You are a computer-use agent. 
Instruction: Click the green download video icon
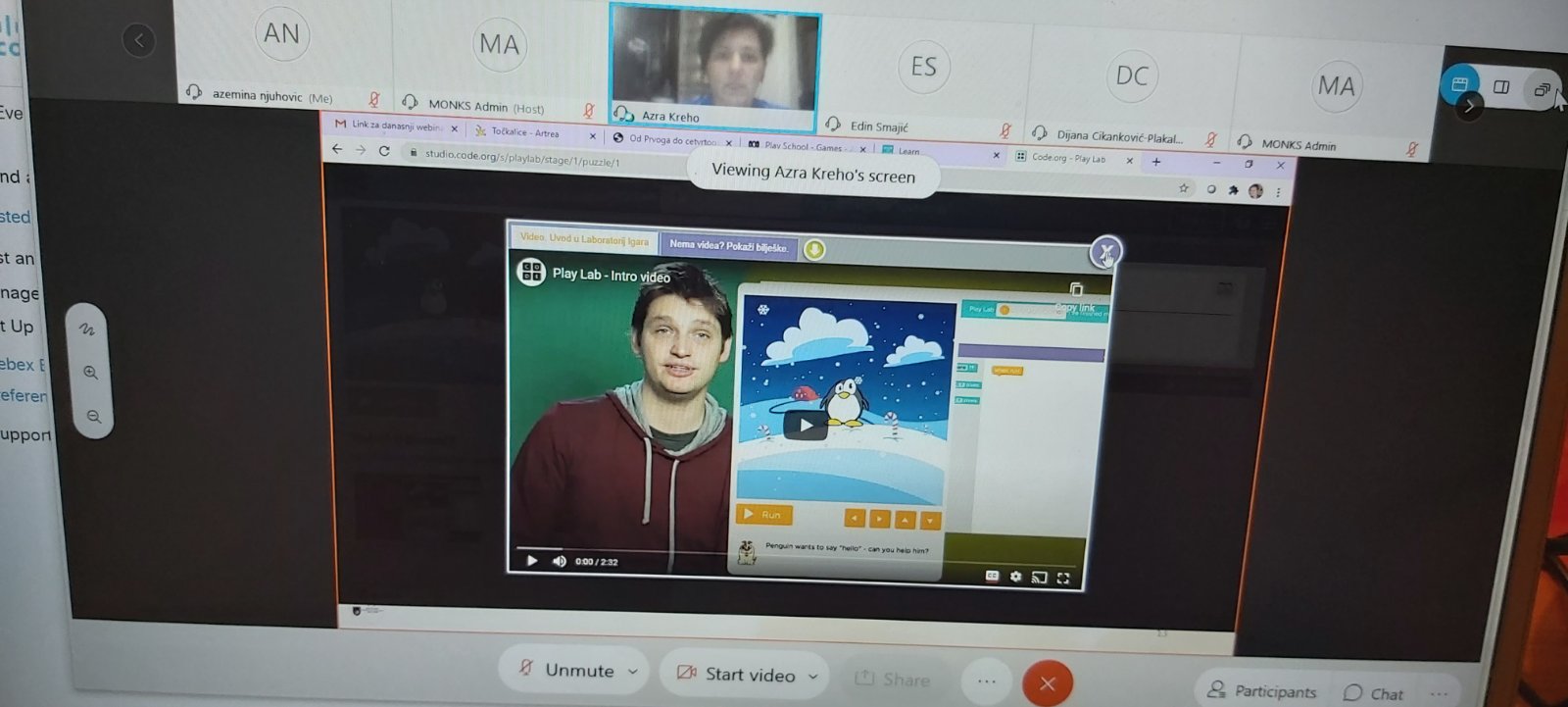[x=814, y=250]
